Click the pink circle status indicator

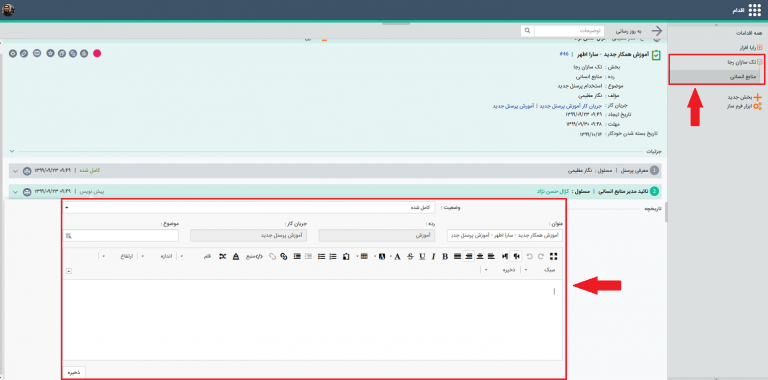[x=97, y=53]
